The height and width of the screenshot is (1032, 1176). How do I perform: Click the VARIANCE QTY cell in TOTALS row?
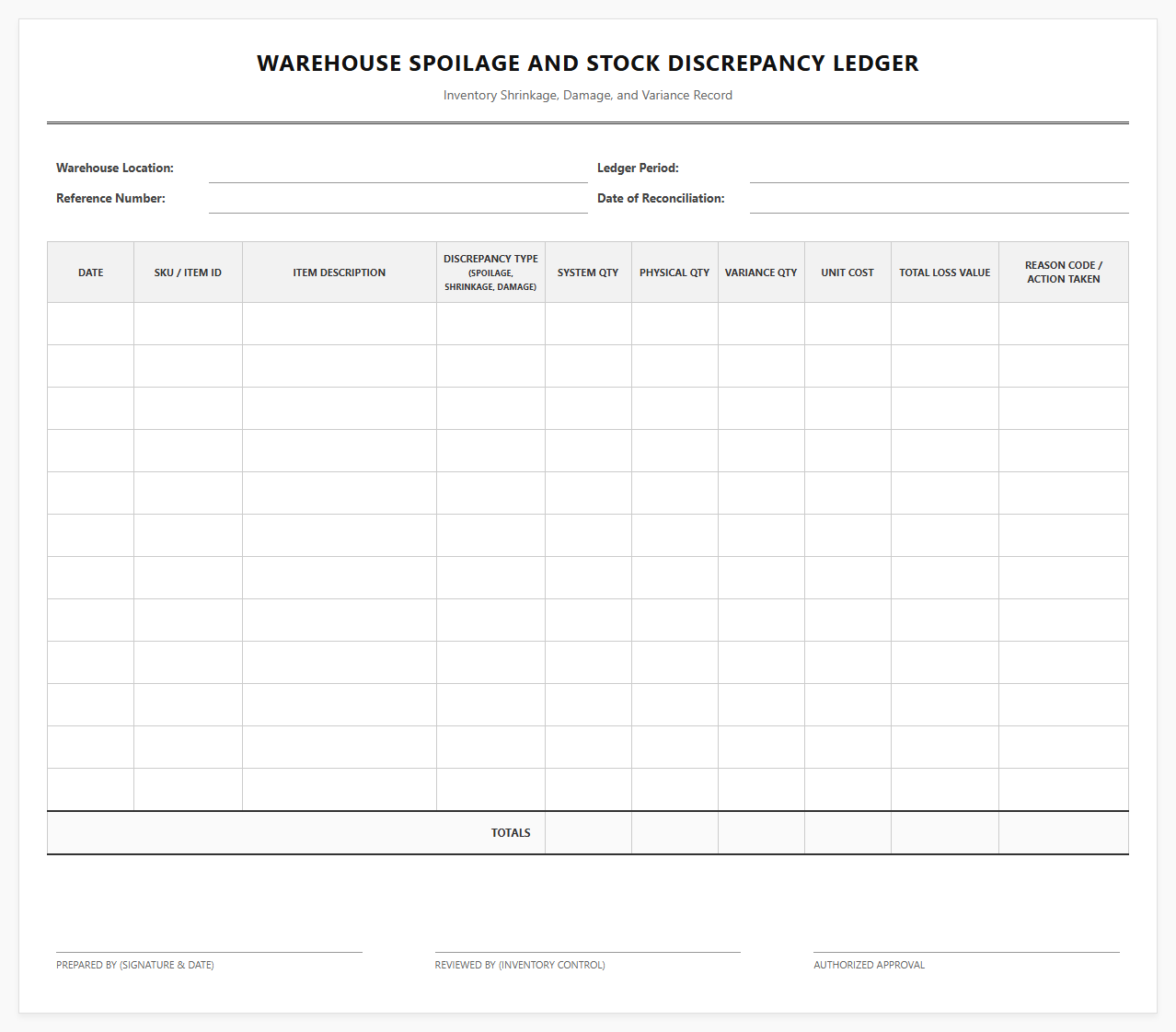[761, 833]
